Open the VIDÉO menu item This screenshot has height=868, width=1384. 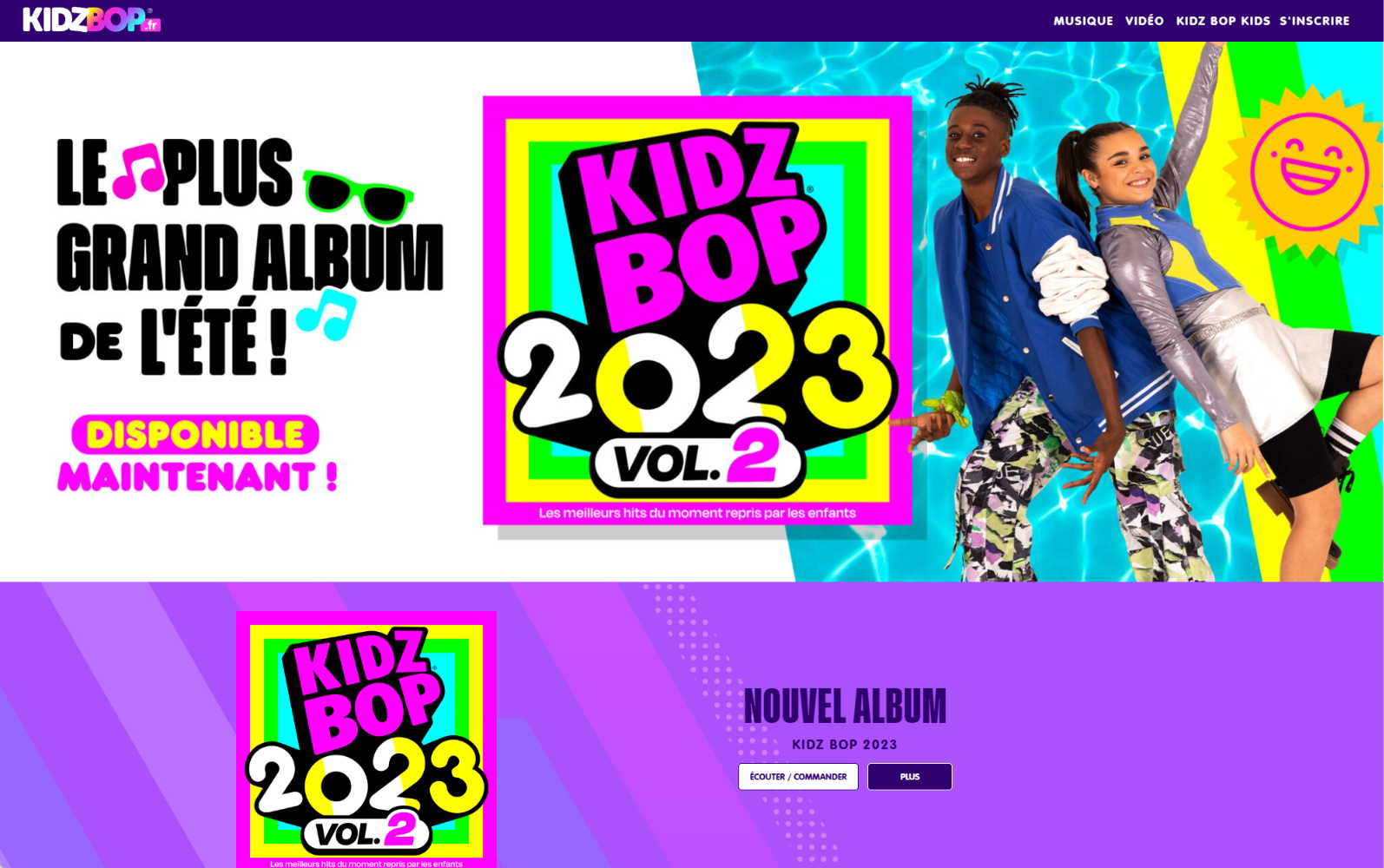coord(1144,21)
